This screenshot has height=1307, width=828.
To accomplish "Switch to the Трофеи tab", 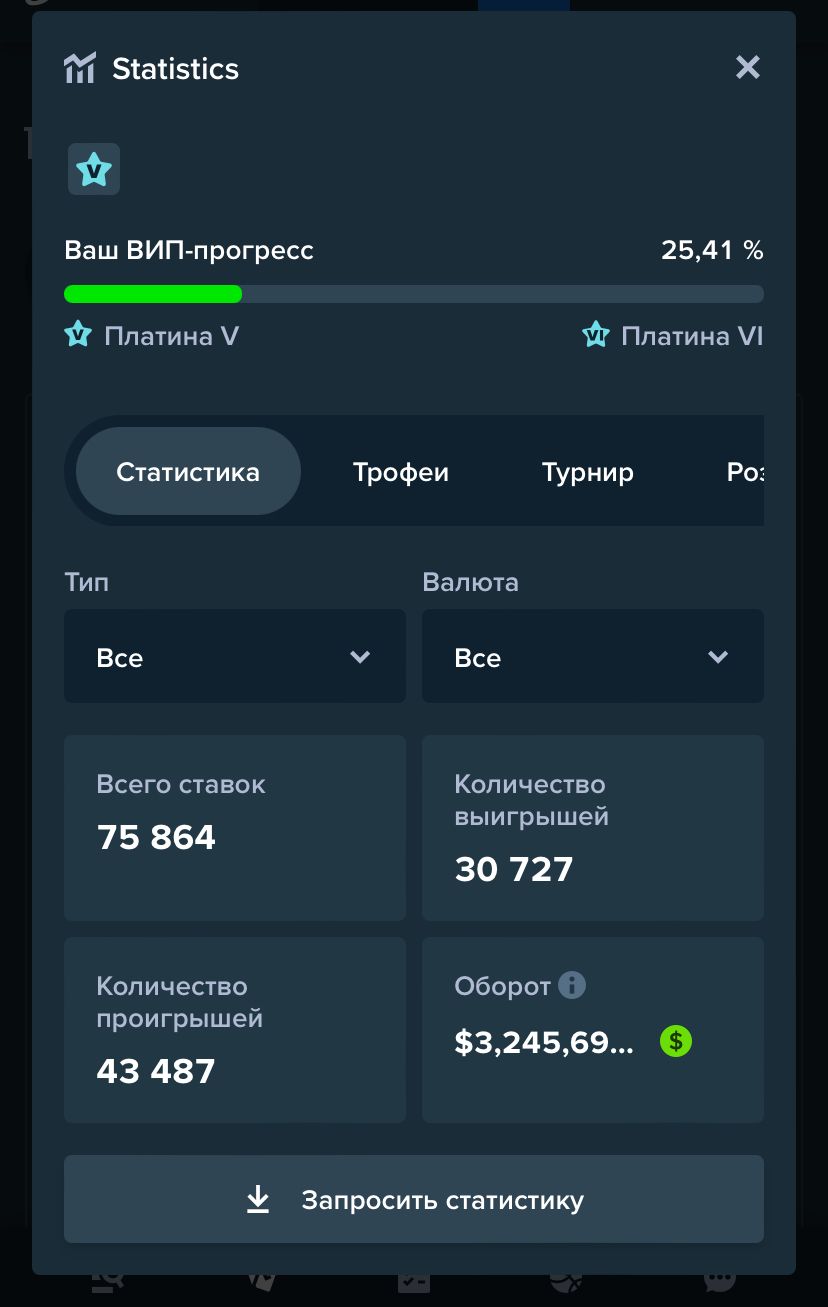I will [x=401, y=472].
